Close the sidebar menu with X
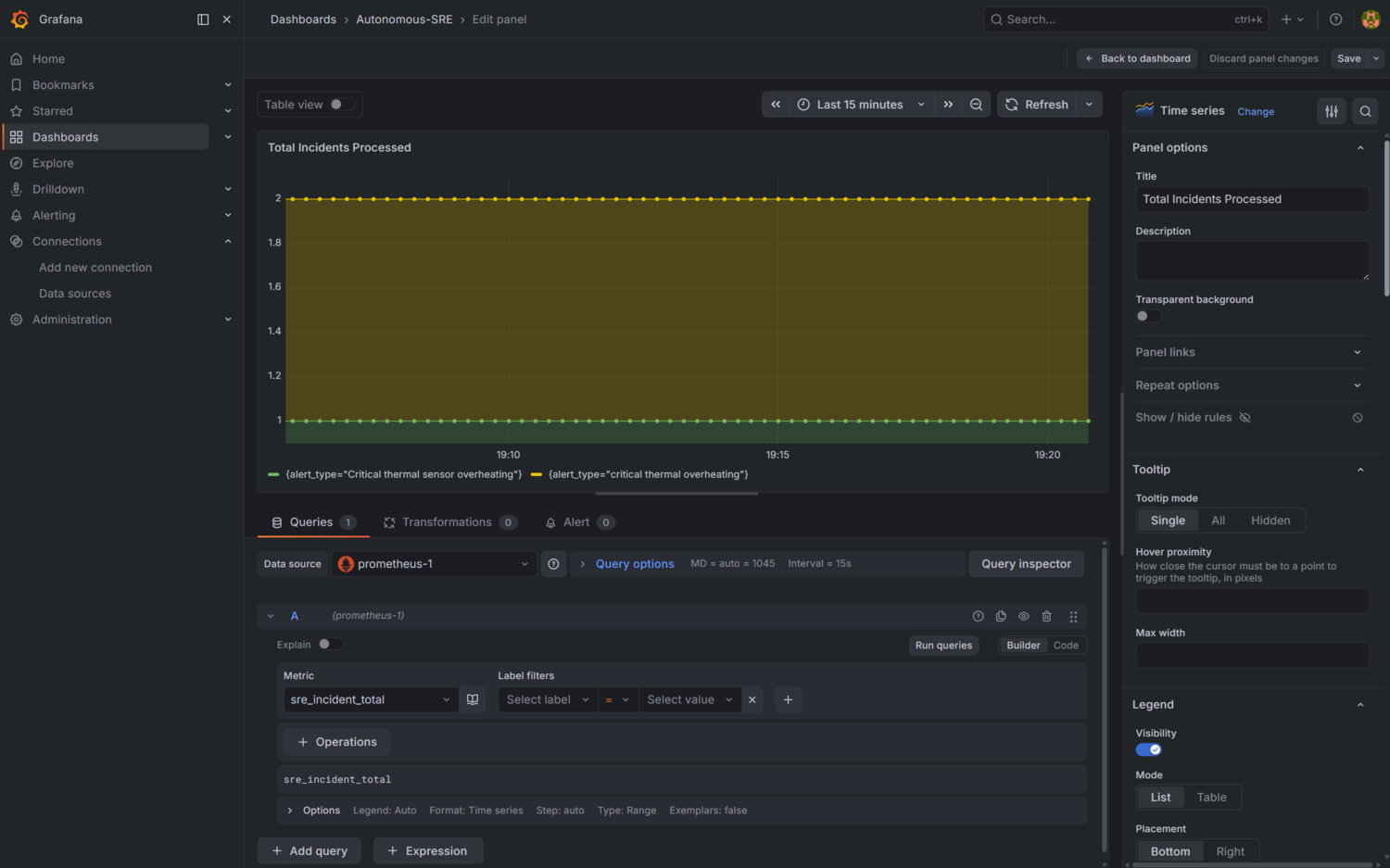Image resolution: width=1390 pixels, height=868 pixels. pos(227,19)
